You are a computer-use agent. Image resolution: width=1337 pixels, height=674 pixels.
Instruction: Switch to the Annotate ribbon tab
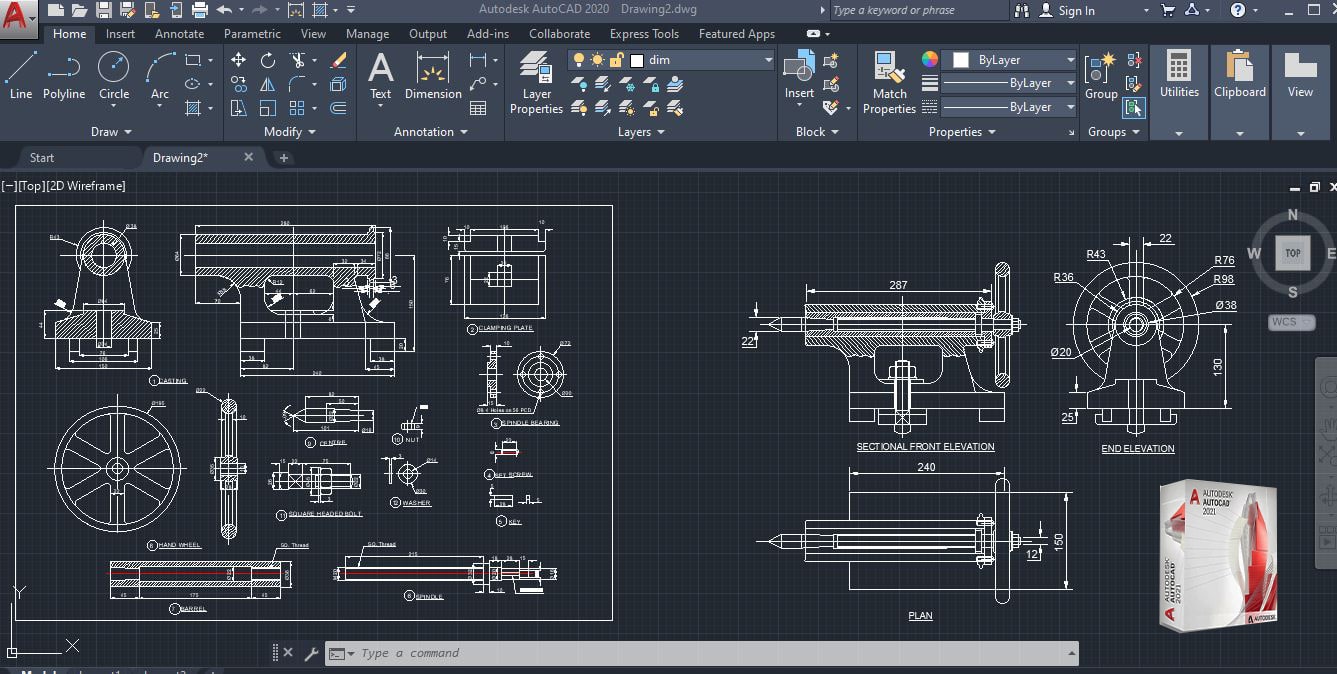tap(179, 33)
